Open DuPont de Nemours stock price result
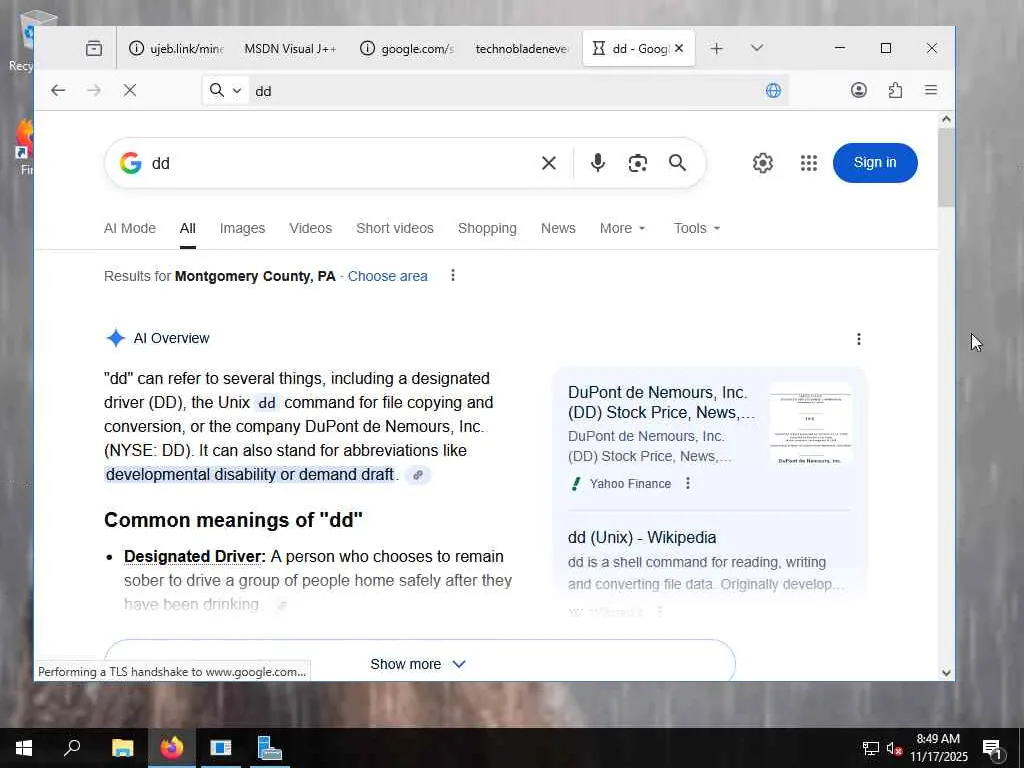This screenshot has width=1024, height=768. 661,402
